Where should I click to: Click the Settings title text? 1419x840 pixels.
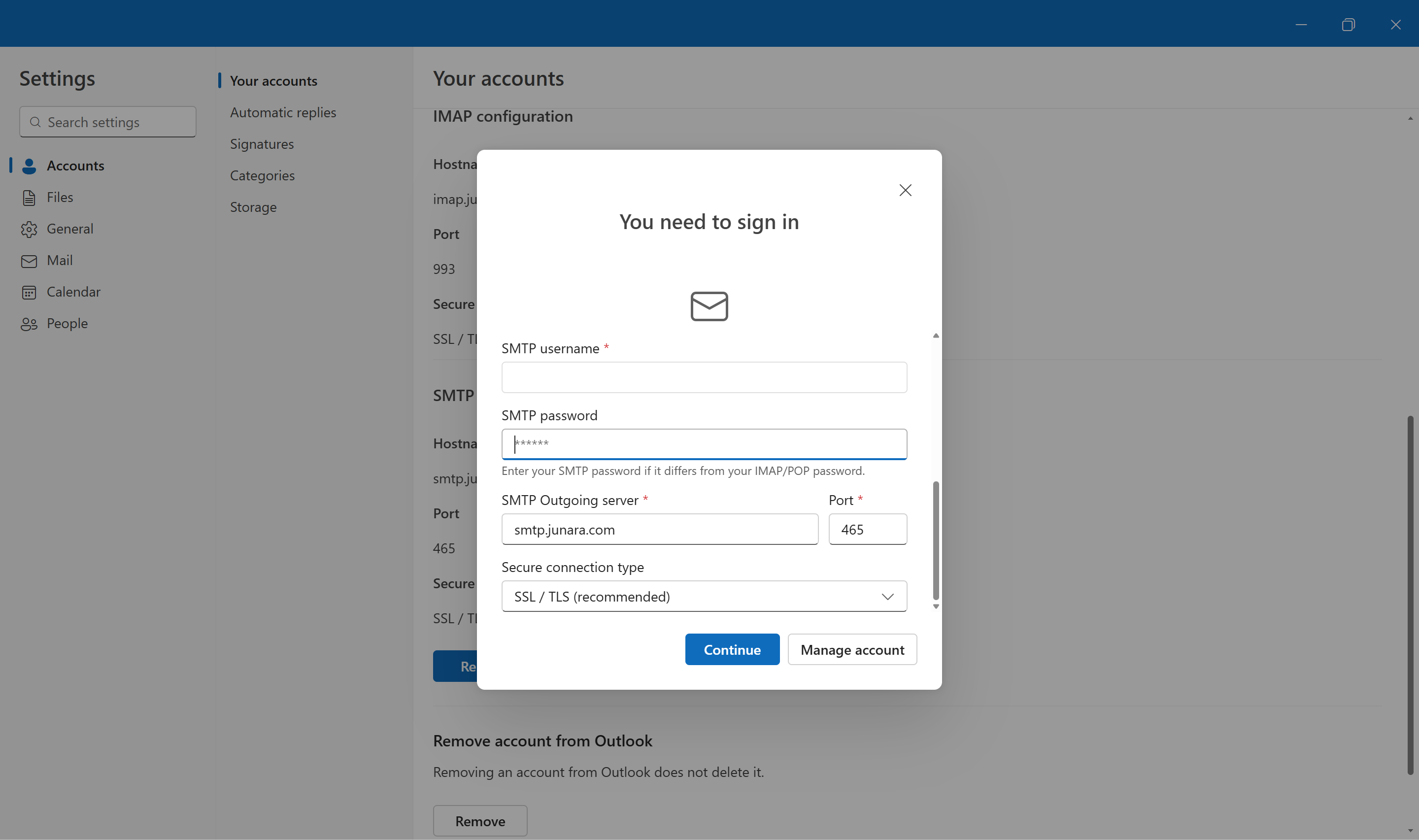click(57, 79)
